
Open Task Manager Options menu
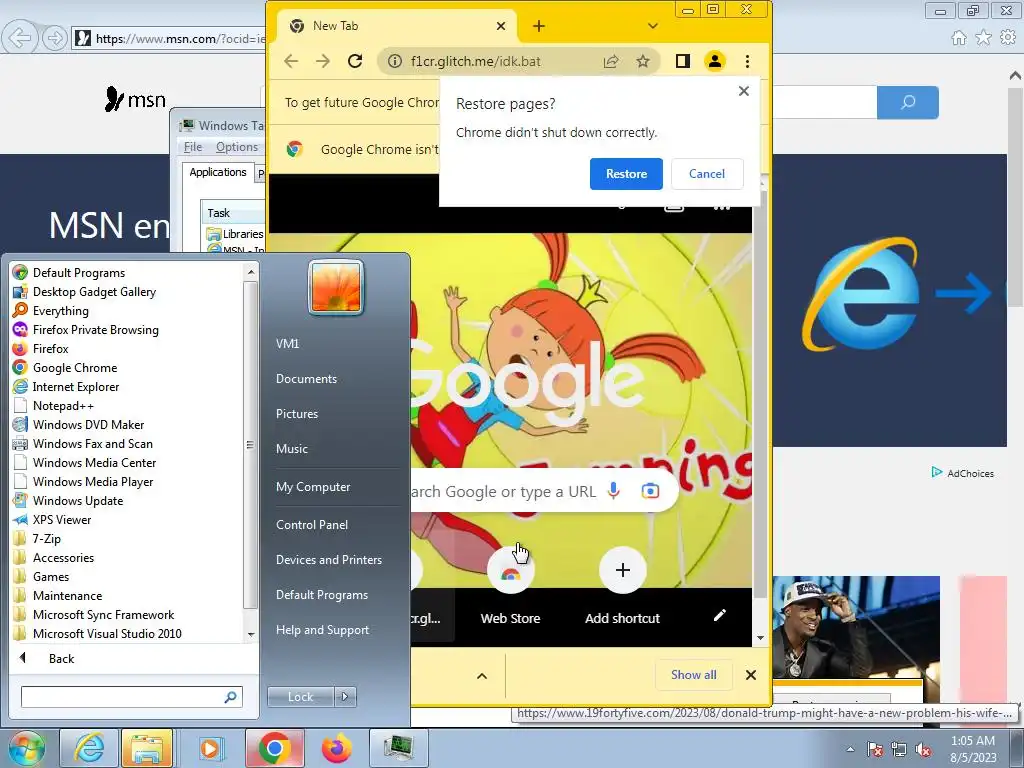(236, 147)
